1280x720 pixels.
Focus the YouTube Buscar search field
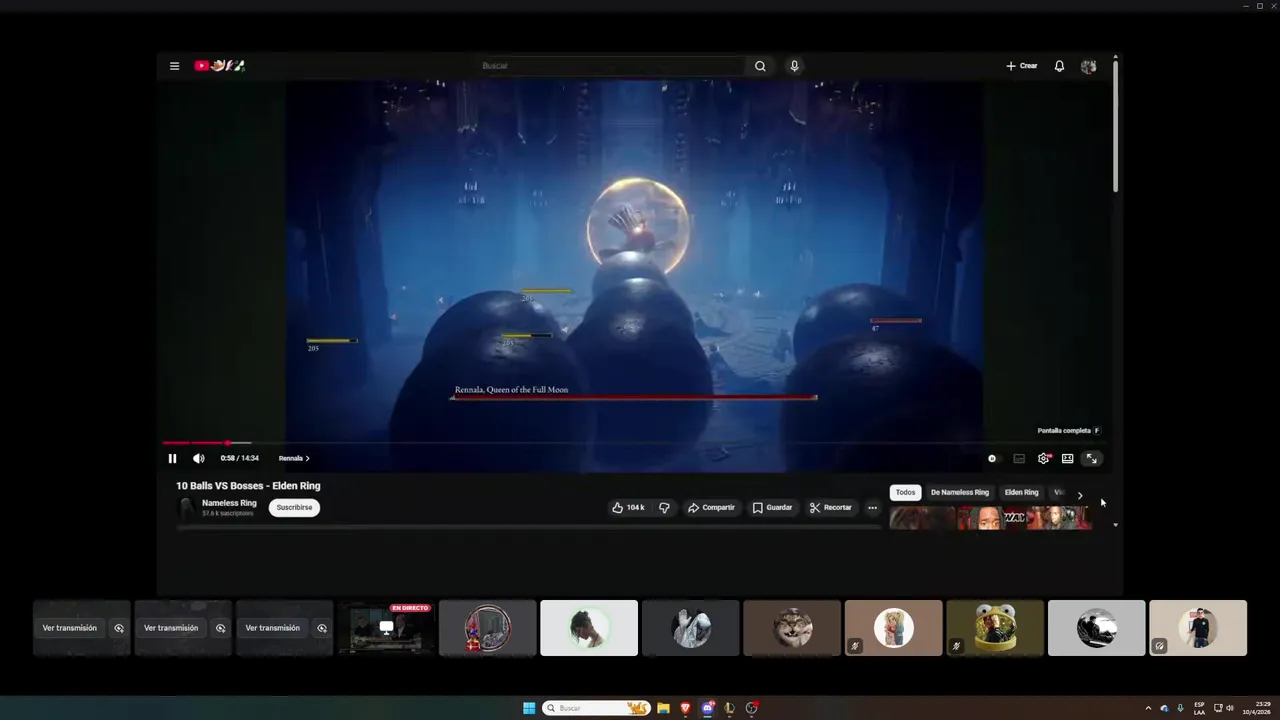click(x=610, y=66)
